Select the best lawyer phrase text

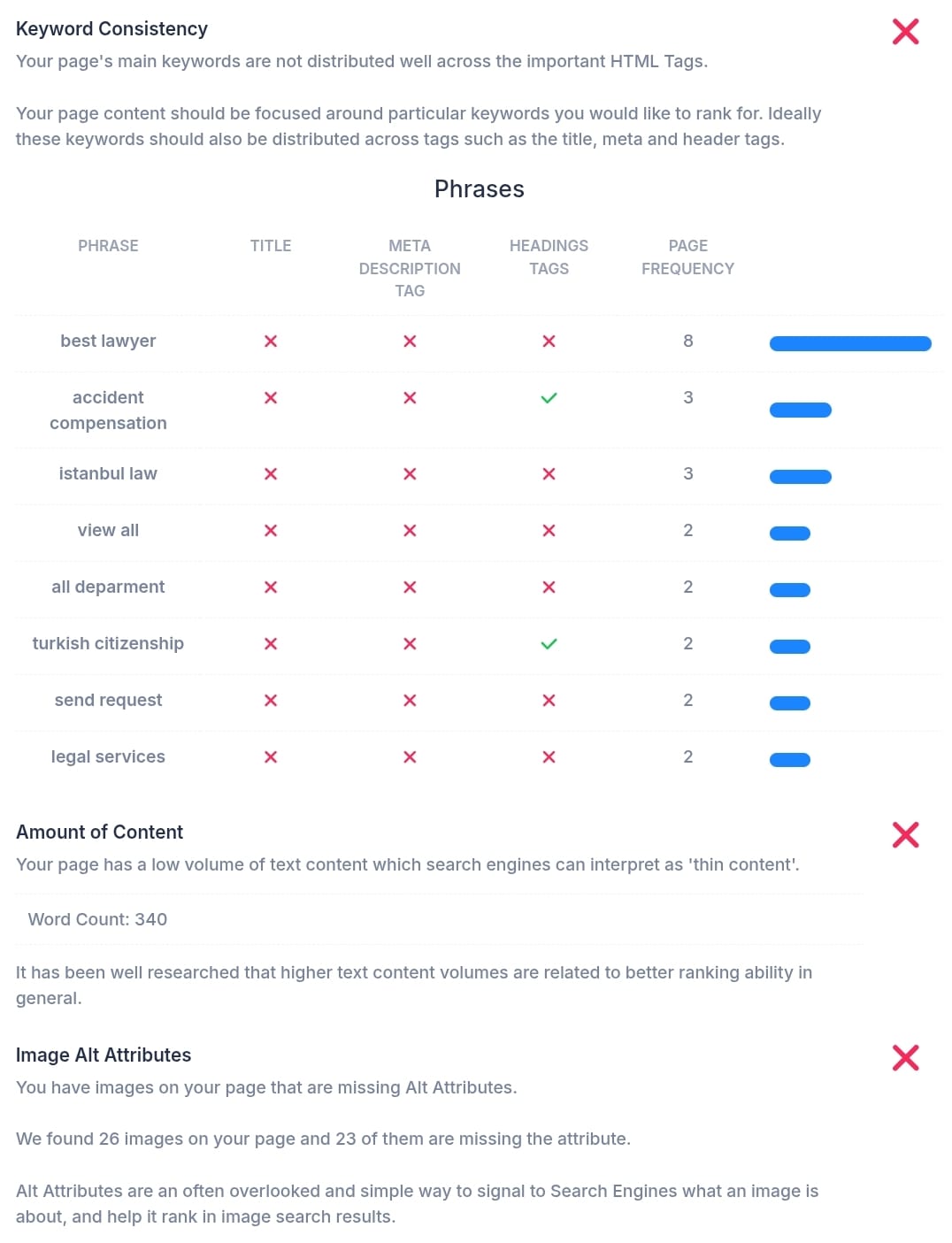[x=108, y=341]
